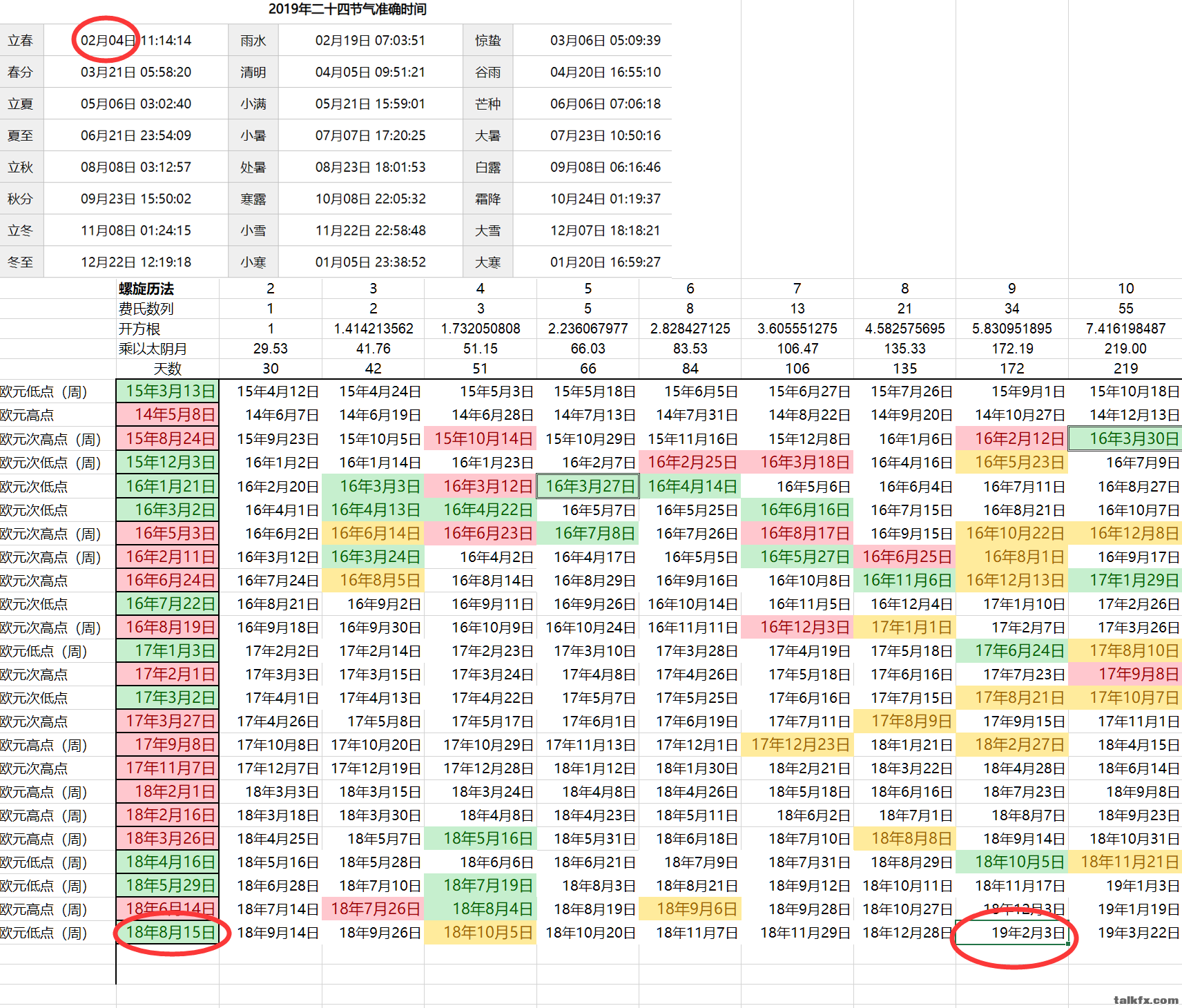This screenshot has width=1182, height=1008.
Task: Select the 12月22日 12:19:18 cell
Action: coord(136,262)
